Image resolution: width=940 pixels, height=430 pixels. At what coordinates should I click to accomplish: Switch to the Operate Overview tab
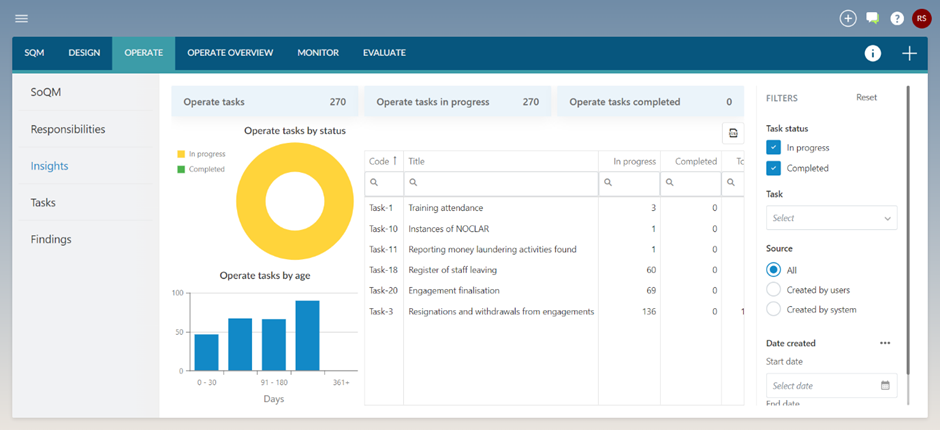click(x=230, y=53)
